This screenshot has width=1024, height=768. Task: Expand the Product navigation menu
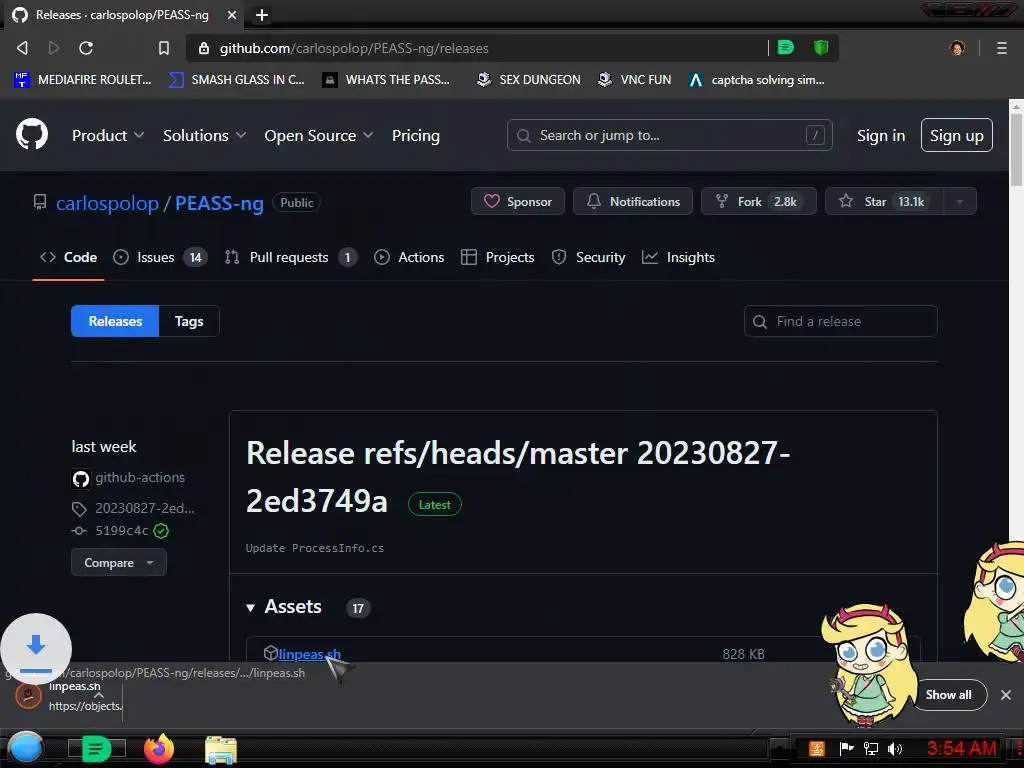(x=108, y=135)
